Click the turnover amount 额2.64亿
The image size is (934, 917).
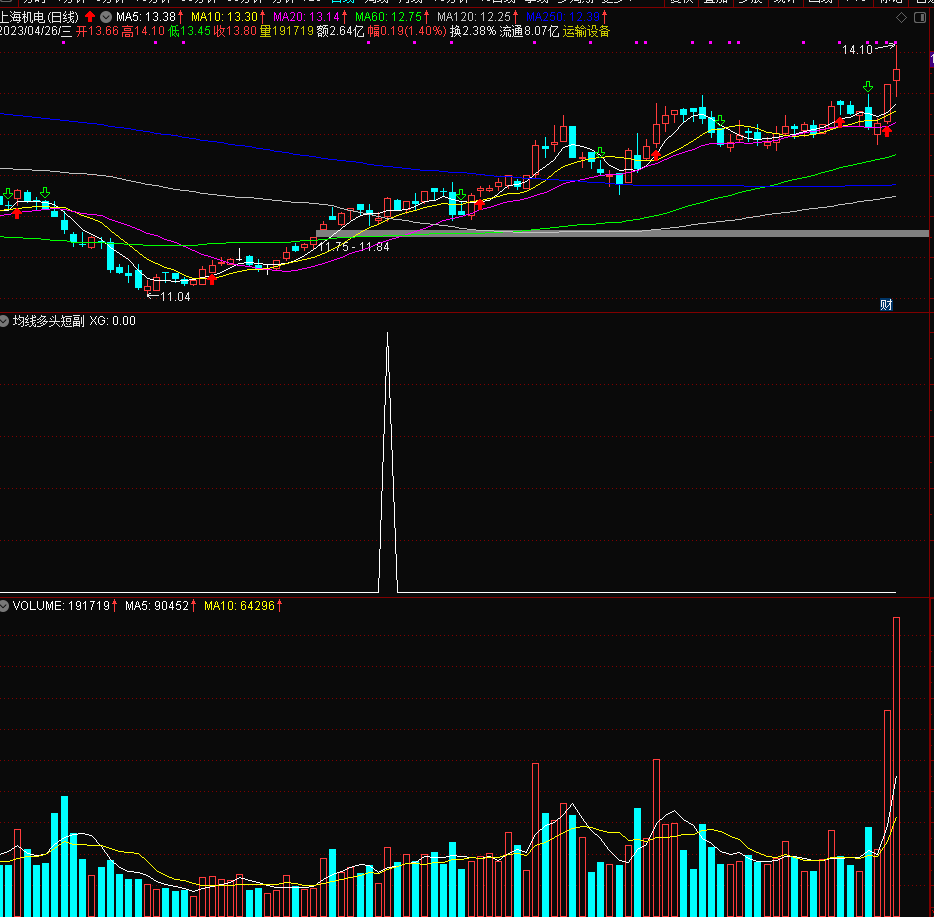[341, 31]
